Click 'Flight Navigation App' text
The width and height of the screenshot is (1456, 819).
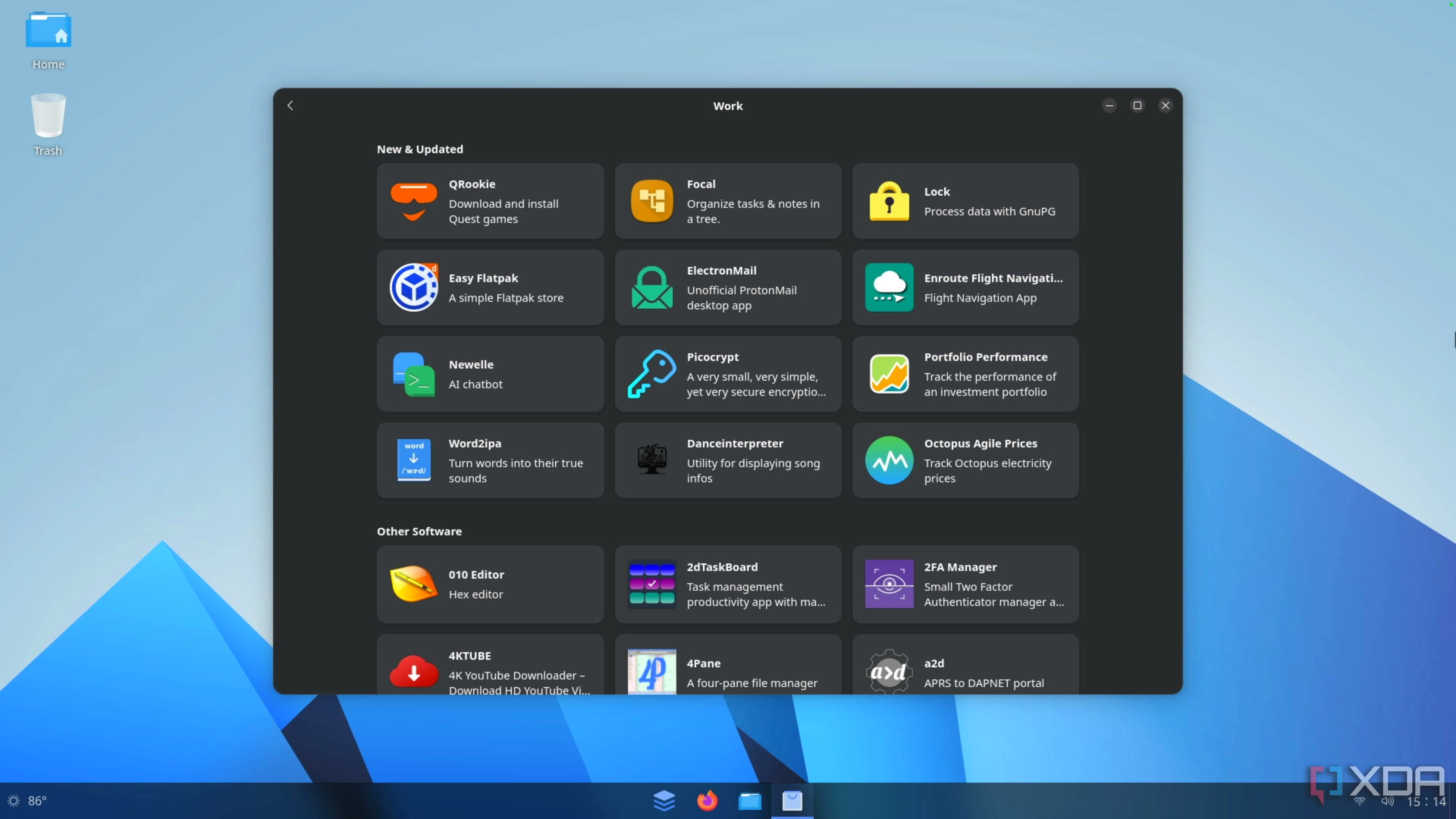[980, 298]
